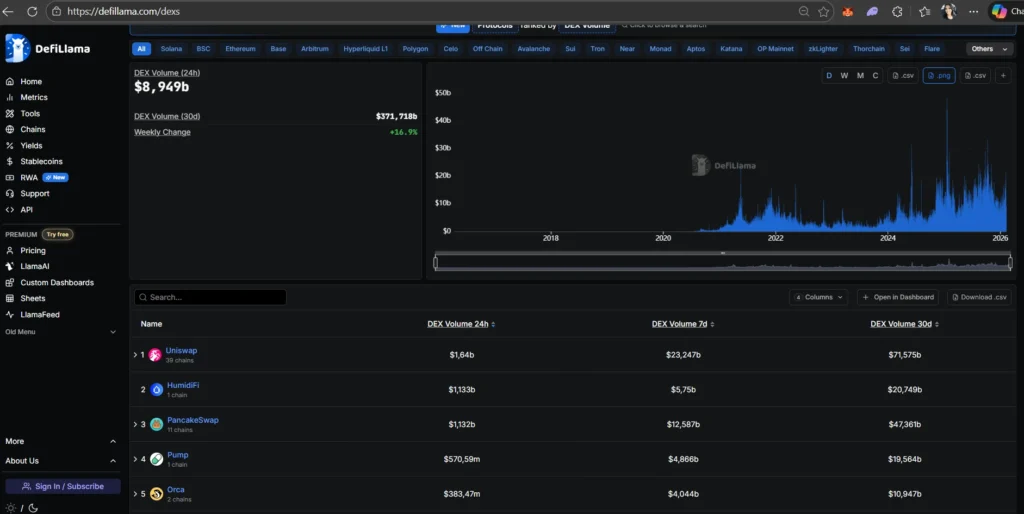Open the Others chains dropdown
The image size is (1024, 514).
989,49
